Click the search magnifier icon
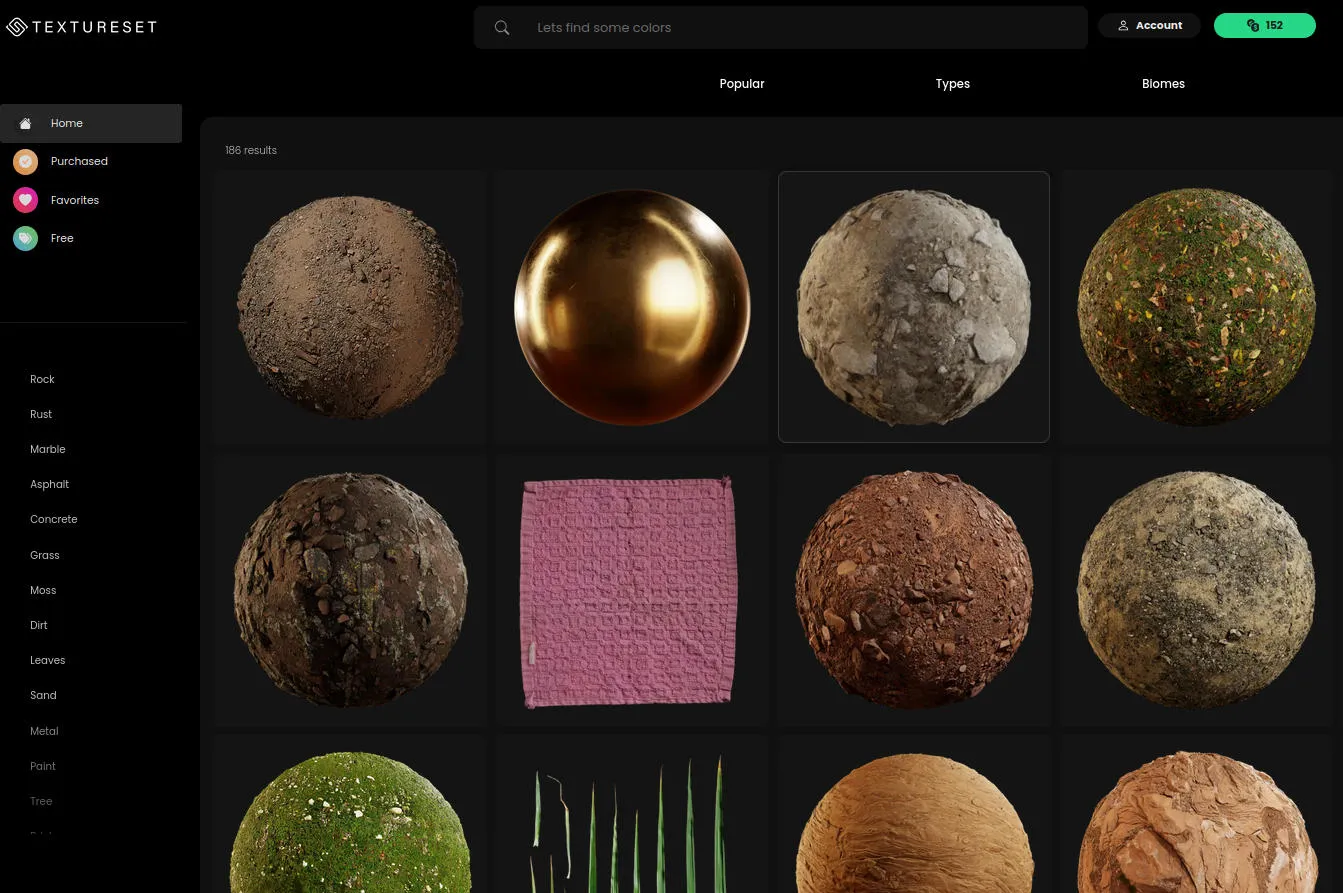 click(x=502, y=28)
